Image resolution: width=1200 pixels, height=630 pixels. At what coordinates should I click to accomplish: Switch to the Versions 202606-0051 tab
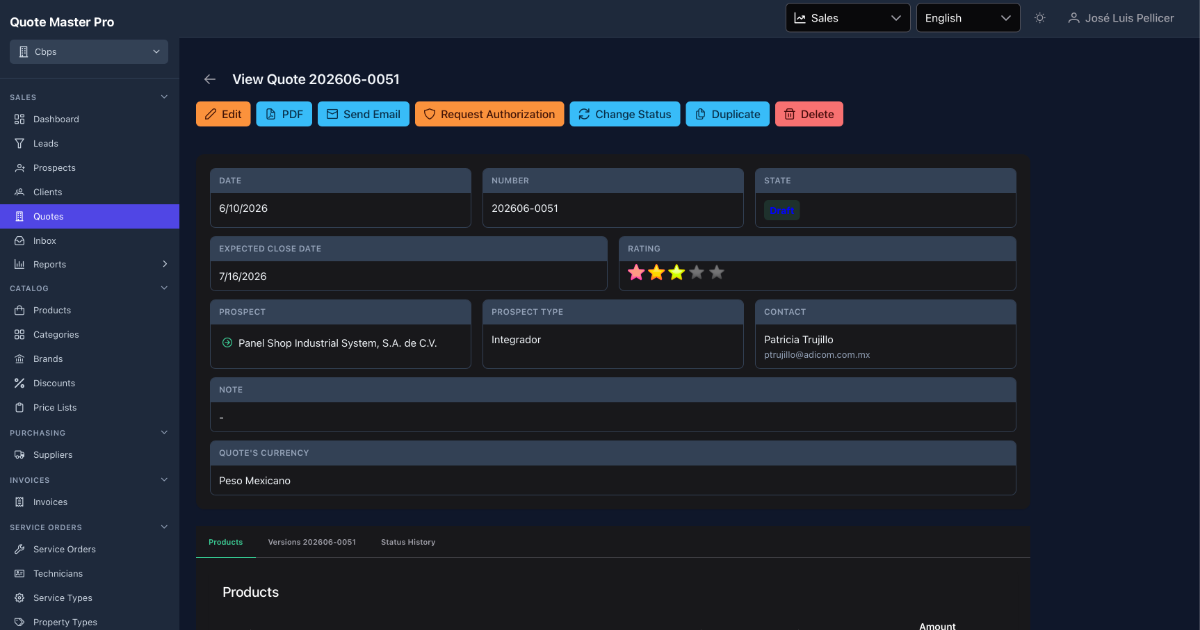point(312,542)
